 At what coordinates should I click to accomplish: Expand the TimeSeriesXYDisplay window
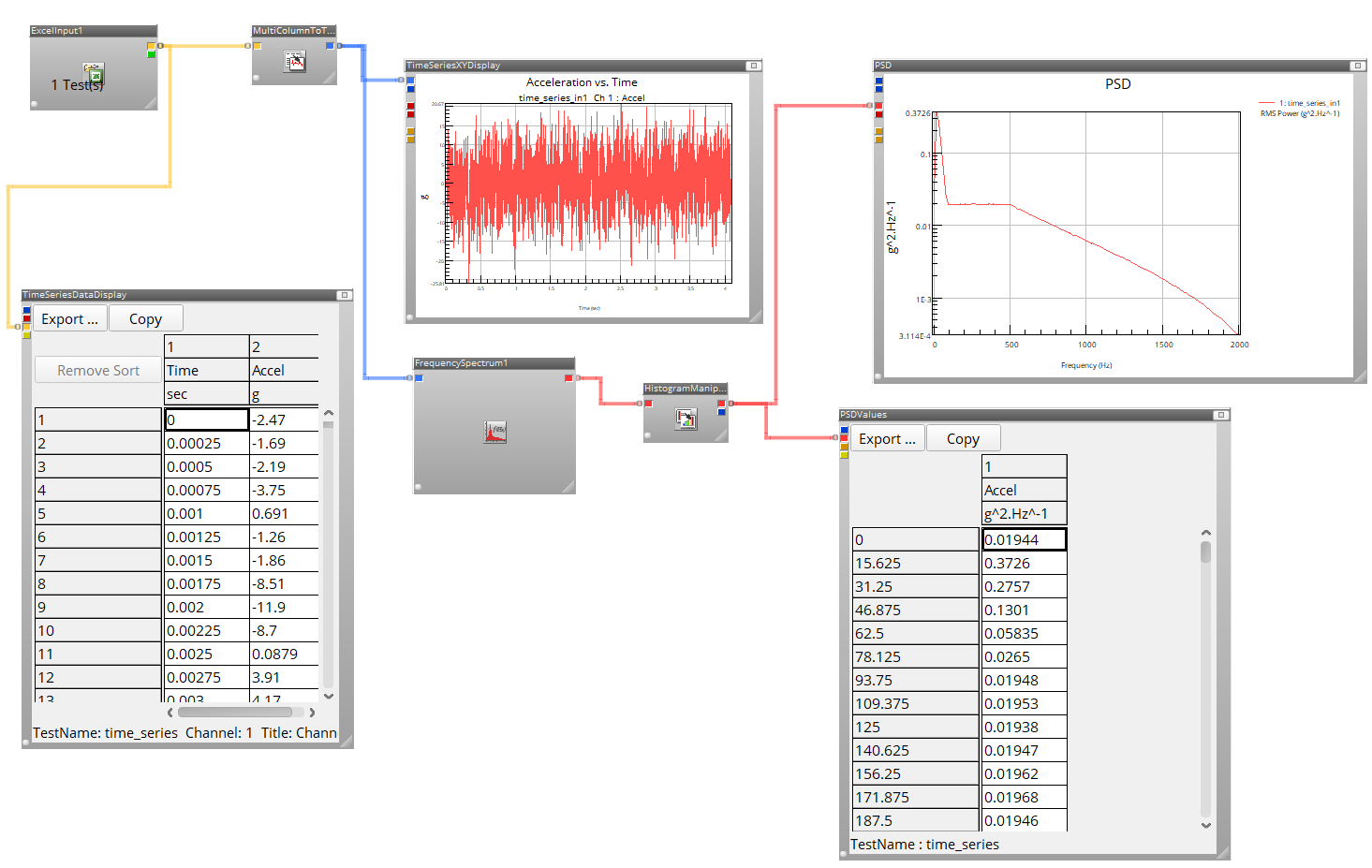[x=752, y=66]
